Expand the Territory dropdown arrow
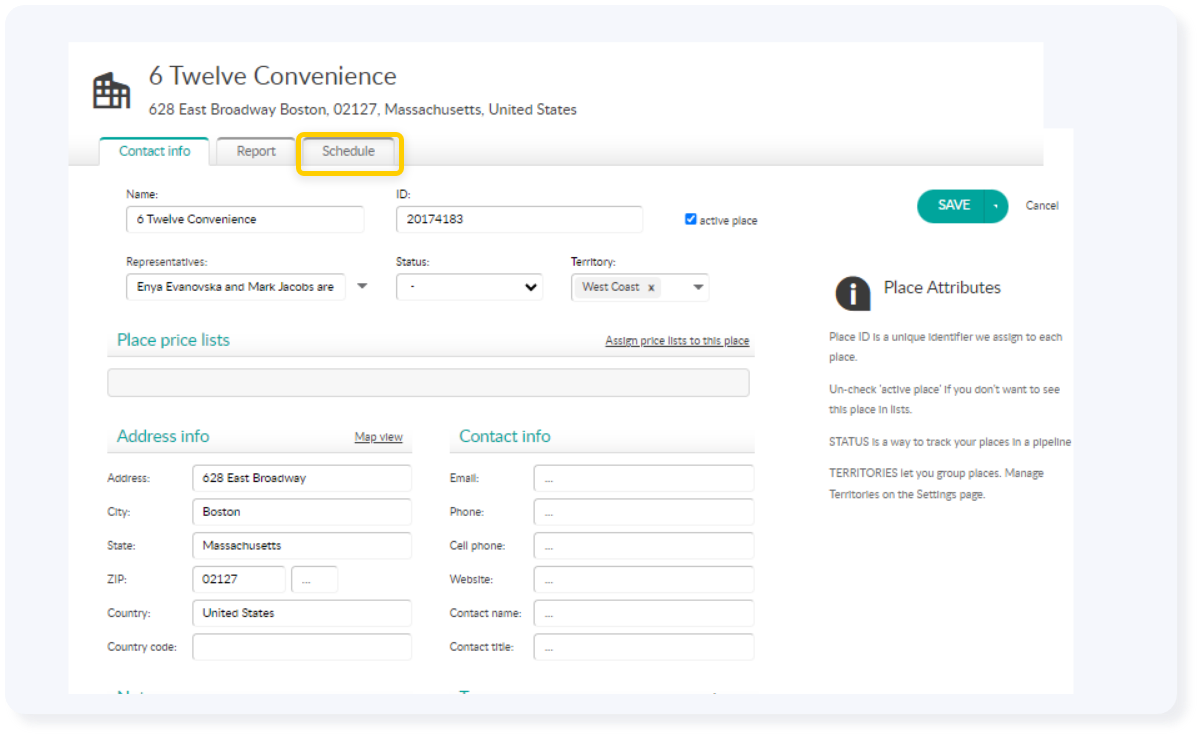This screenshot has height=739, width=1202. [x=698, y=288]
